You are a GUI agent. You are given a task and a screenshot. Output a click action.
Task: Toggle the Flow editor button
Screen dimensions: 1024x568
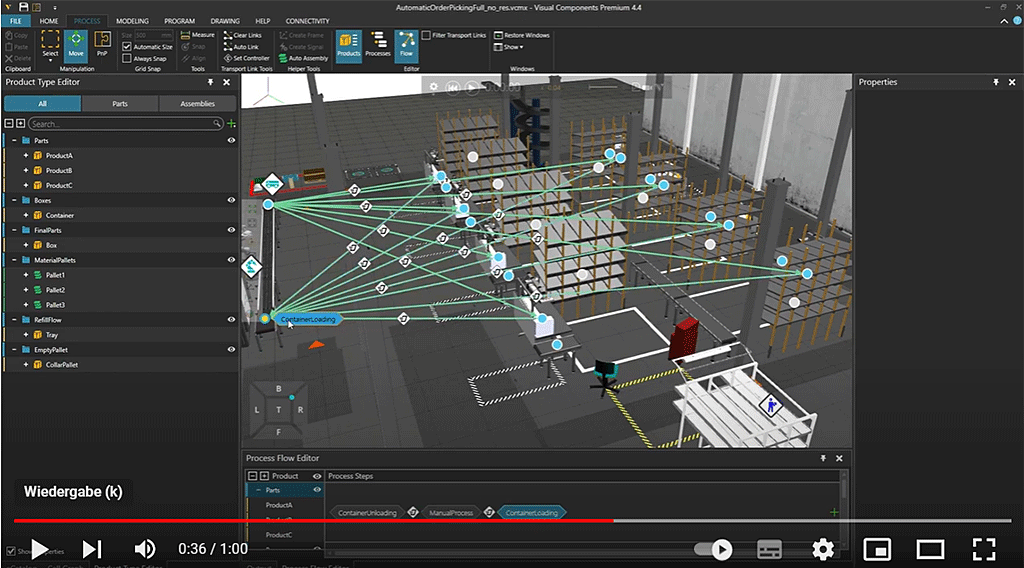407,43
